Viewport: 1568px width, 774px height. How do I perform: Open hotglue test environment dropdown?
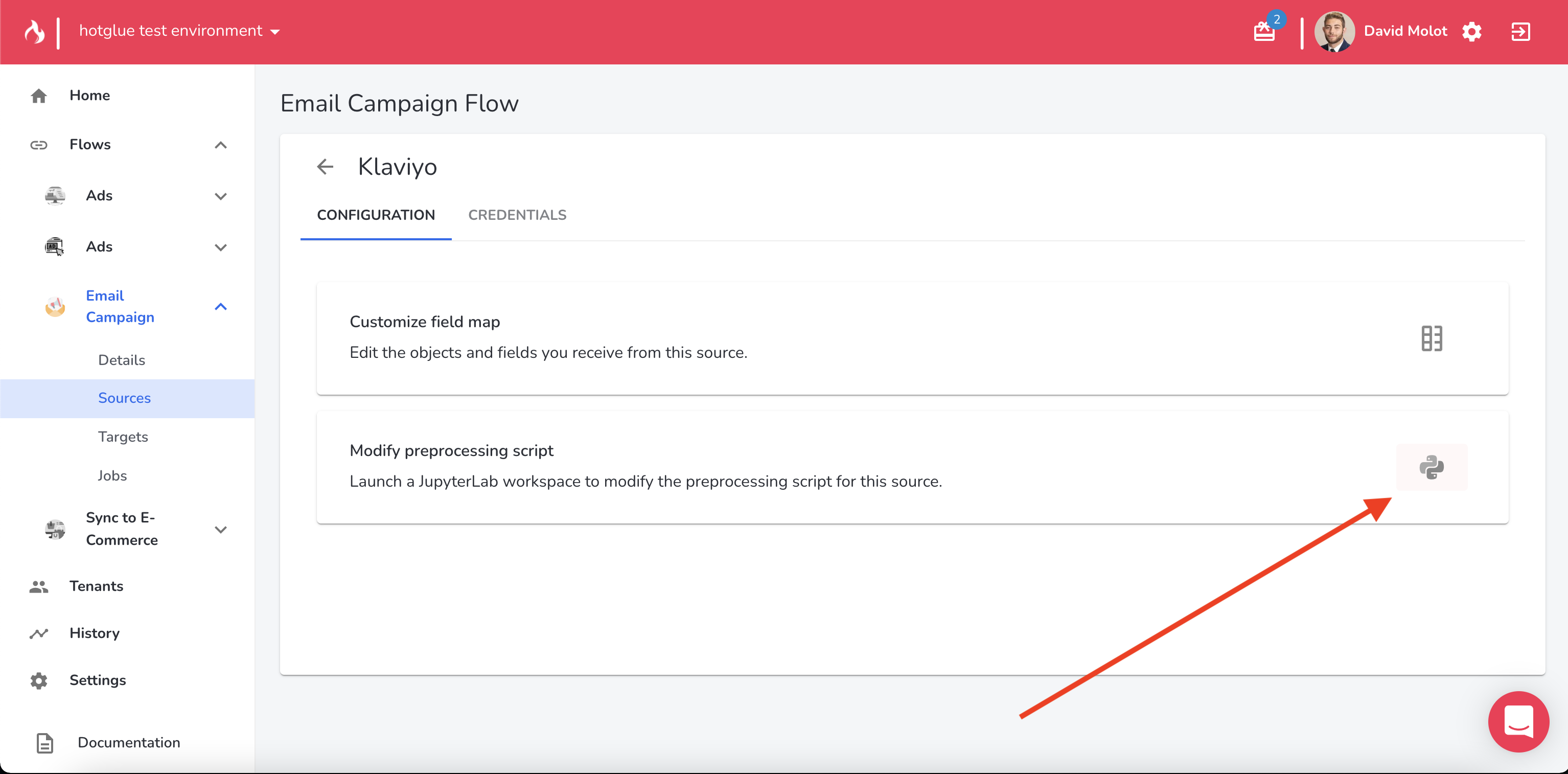pos(179,31)
